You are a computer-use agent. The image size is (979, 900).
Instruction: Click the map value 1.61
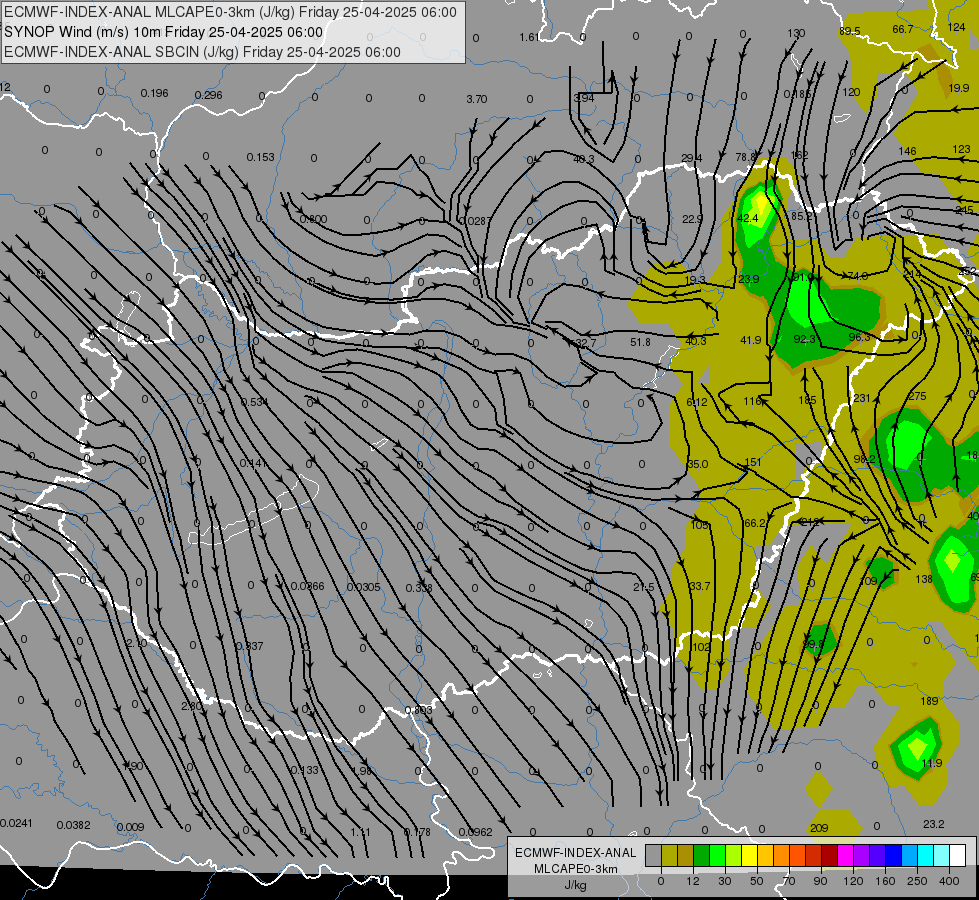tap(529, 37)
